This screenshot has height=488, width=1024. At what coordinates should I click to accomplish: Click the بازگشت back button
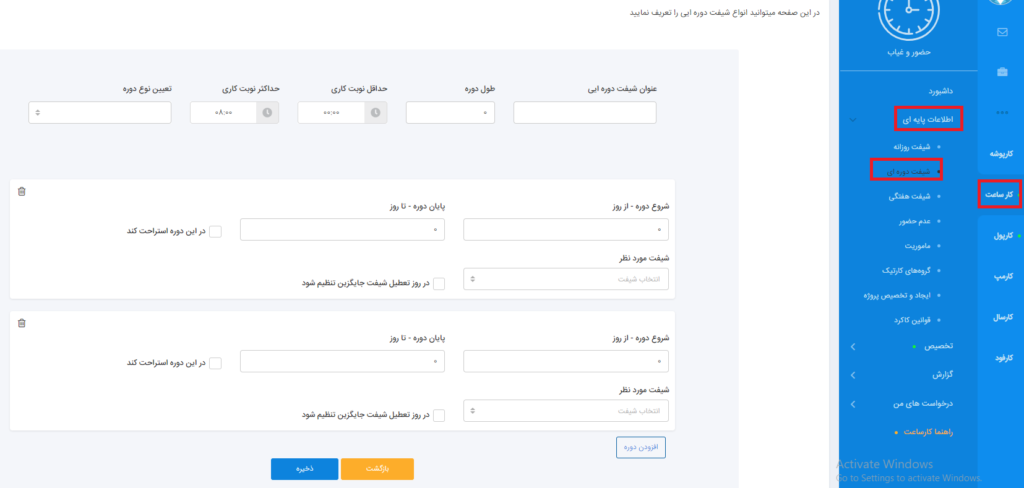377,469
